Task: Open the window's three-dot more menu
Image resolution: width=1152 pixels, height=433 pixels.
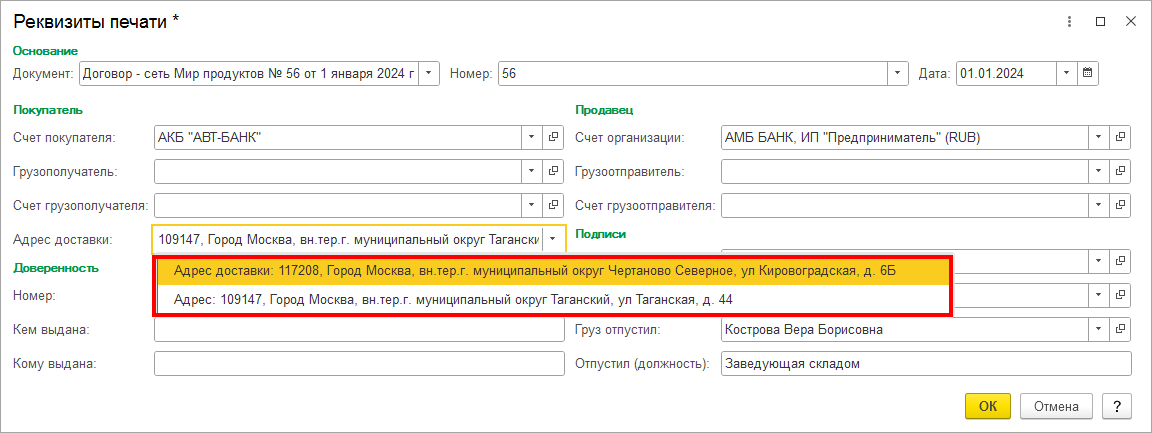Action: click(1073, 20)
